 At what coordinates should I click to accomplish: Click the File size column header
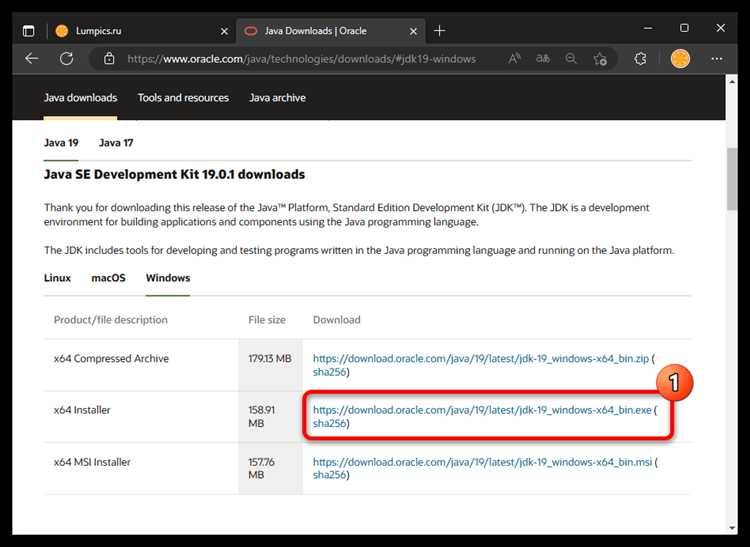click(266, 320)
